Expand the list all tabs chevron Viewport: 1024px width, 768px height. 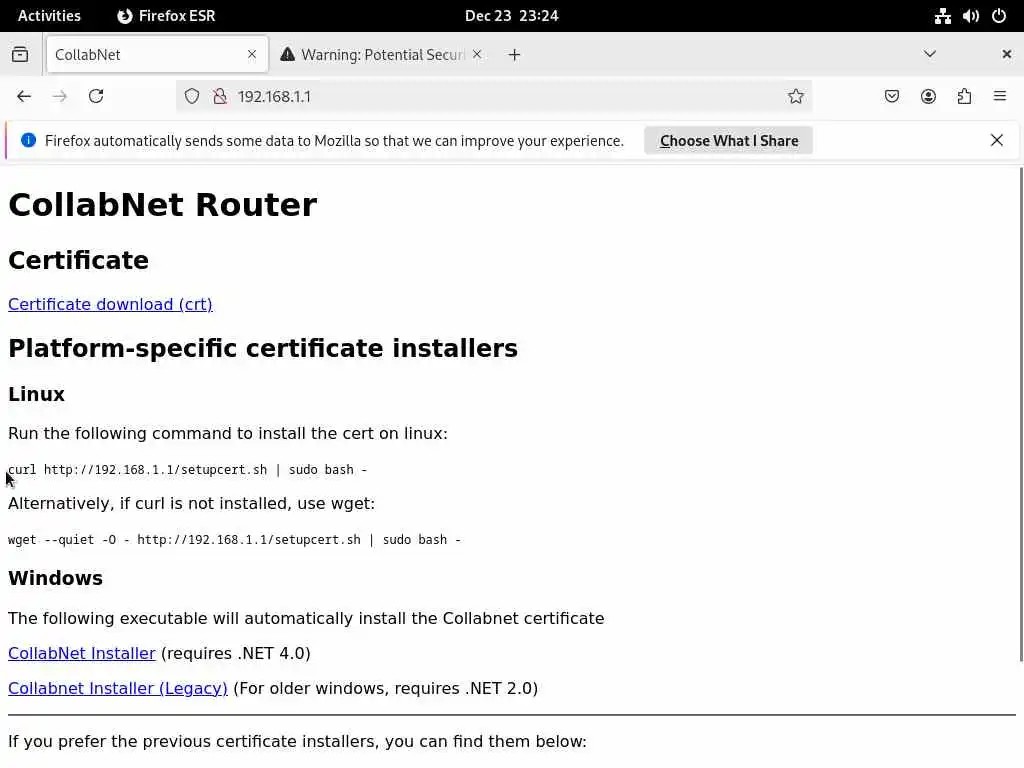(x=930, y=54)
